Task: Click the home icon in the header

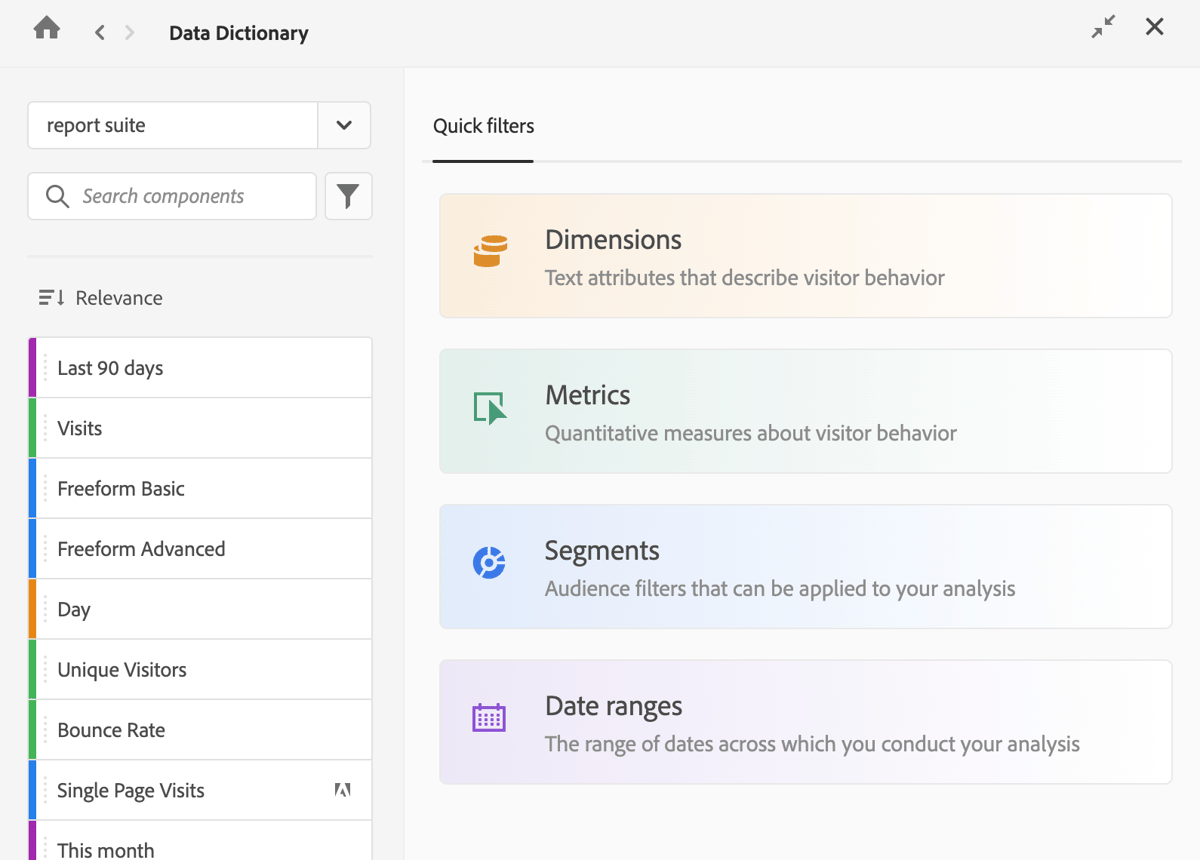Action: [46, 26]
